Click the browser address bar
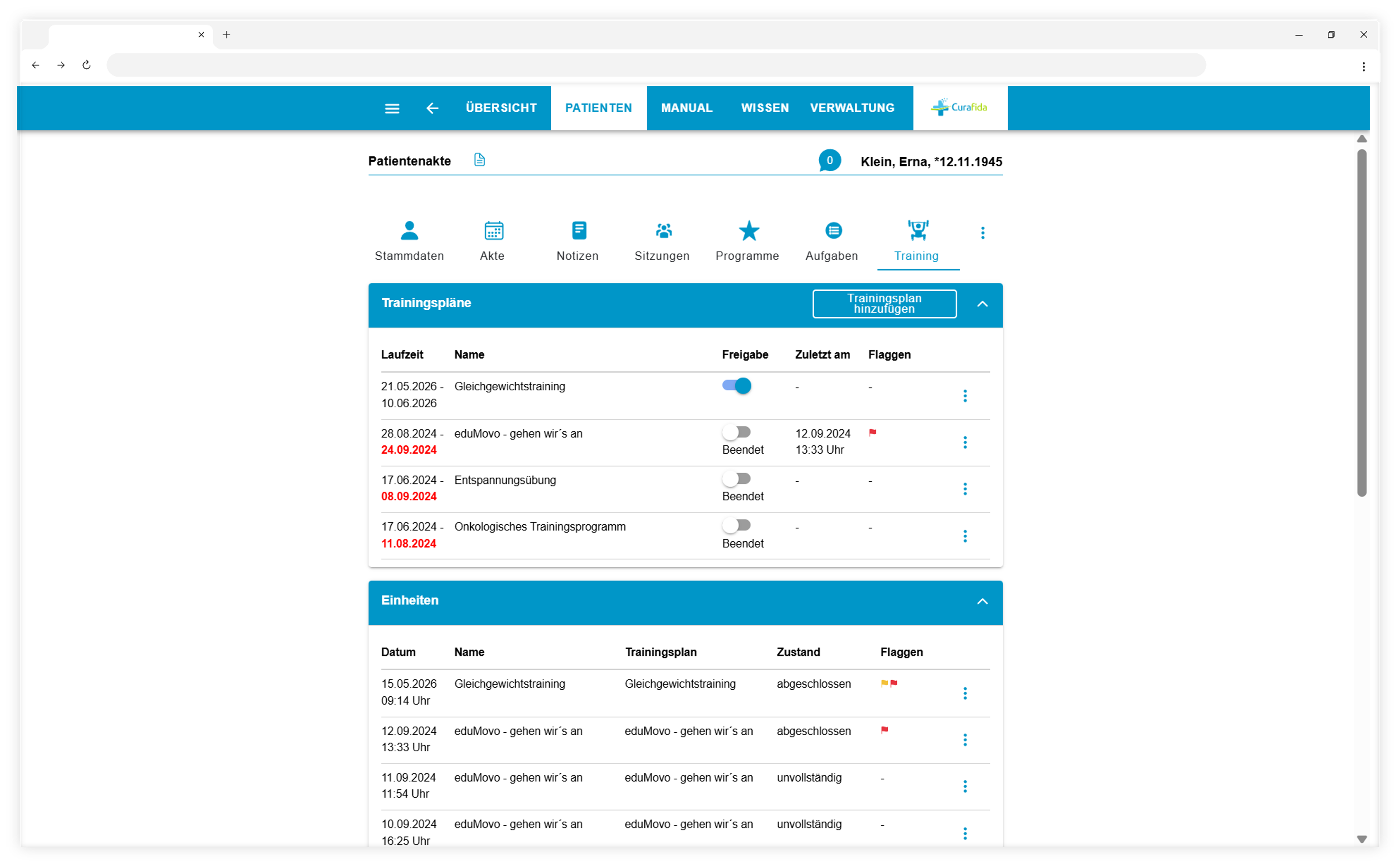The width and height of the screenshot is (1400, 867). click(x=656, y=65)
